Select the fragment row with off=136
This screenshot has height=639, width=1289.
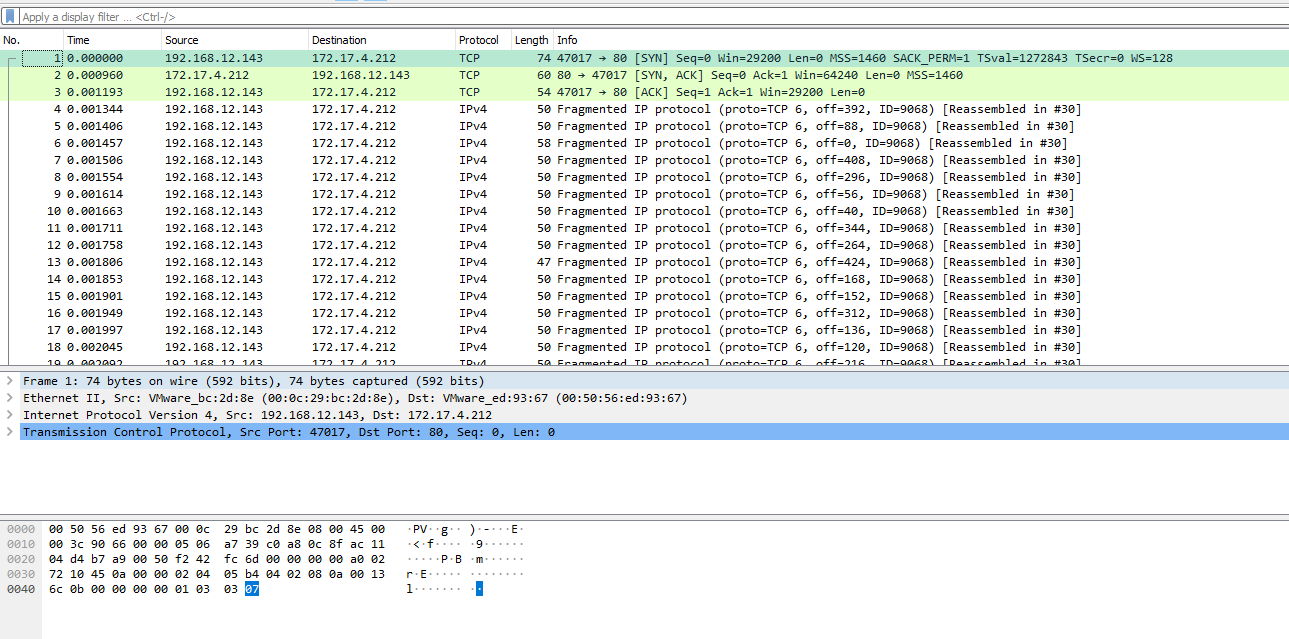[644, 330]
